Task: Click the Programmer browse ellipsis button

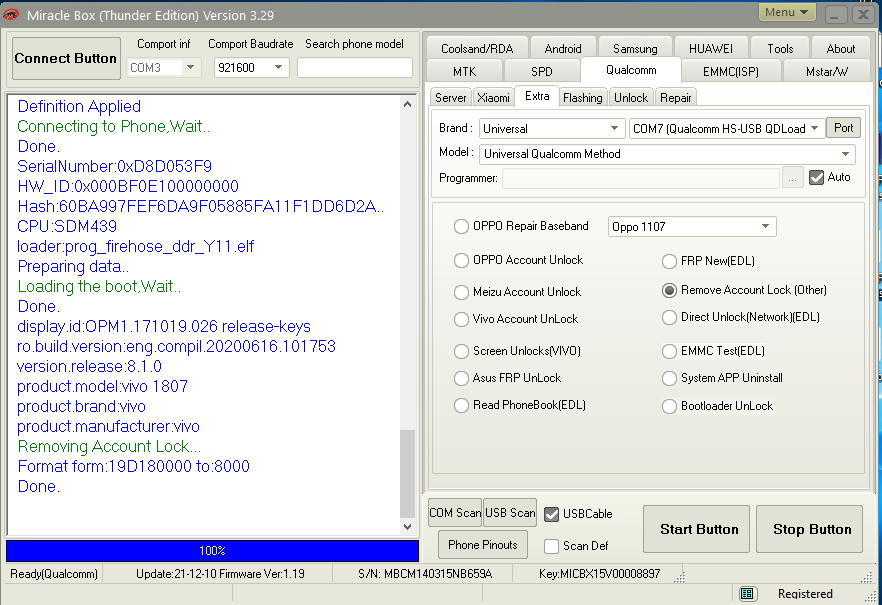Action: pyautogui.click(x=793, y=178)
